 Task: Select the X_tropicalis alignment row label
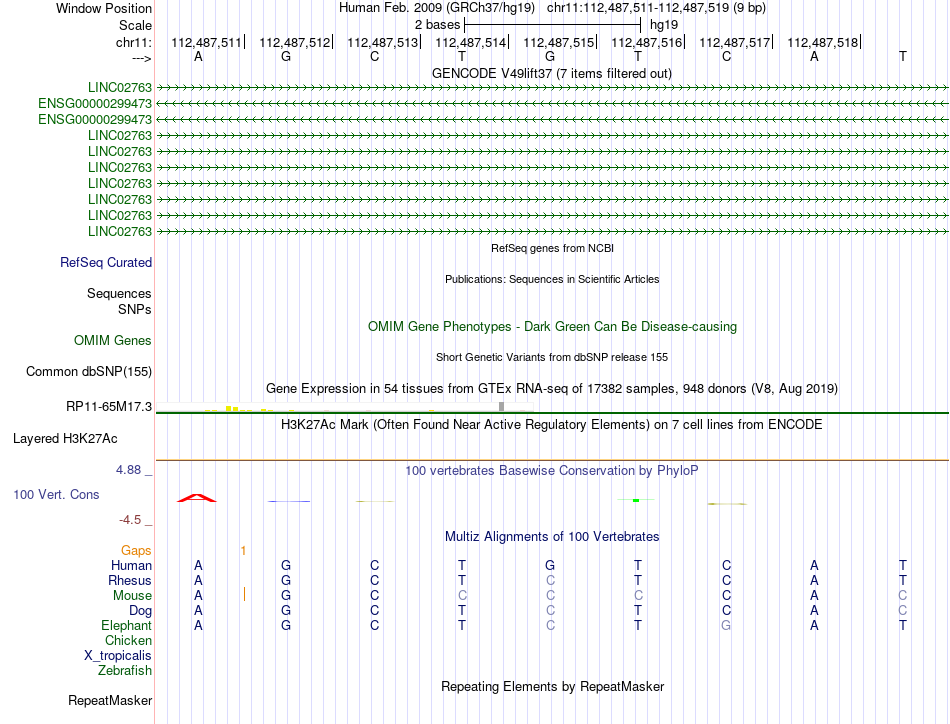pyautogui.click(x=118, y=656)
